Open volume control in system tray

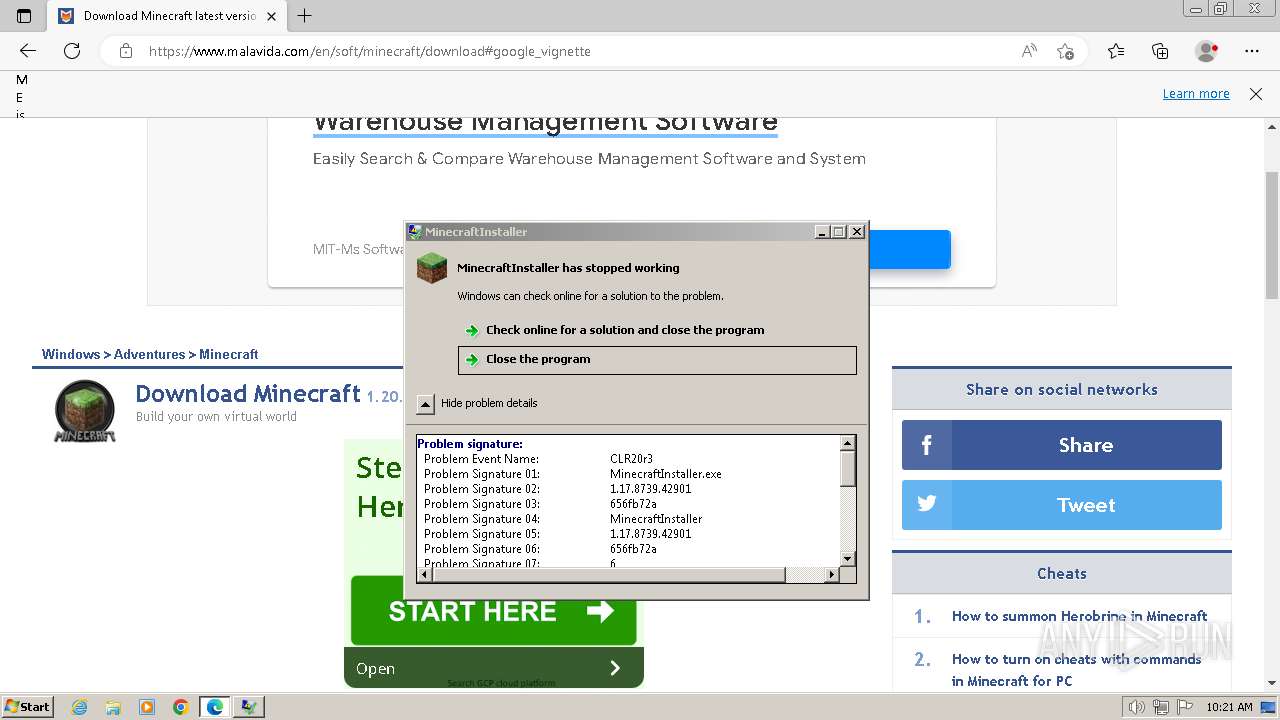(1136, 707)
